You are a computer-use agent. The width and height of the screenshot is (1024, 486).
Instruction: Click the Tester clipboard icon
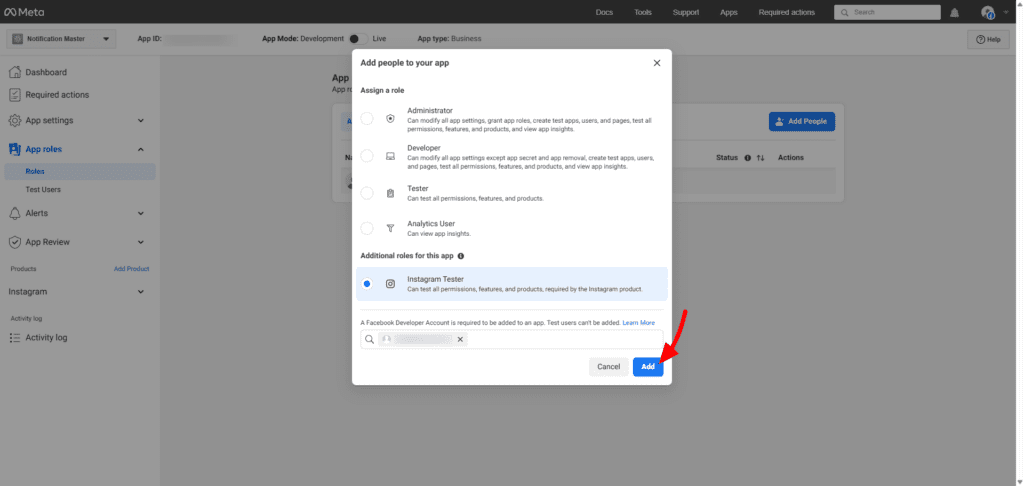pyautogui.click(x=391, y=193)
